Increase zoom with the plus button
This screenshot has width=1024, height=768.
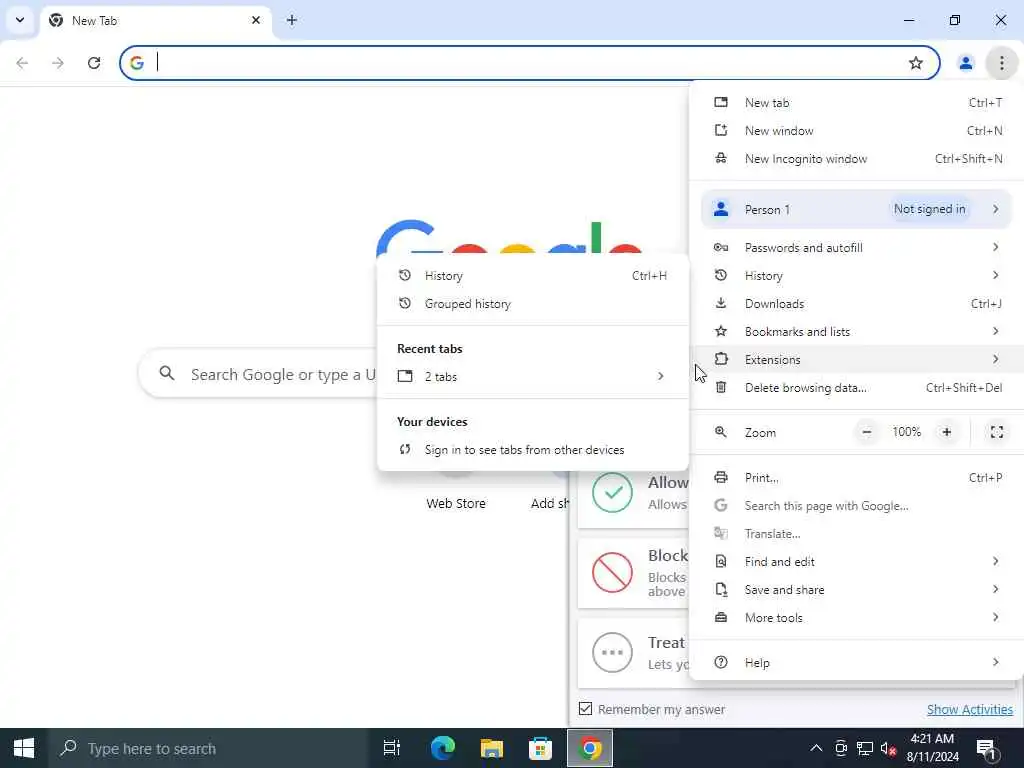pos(946,432)
